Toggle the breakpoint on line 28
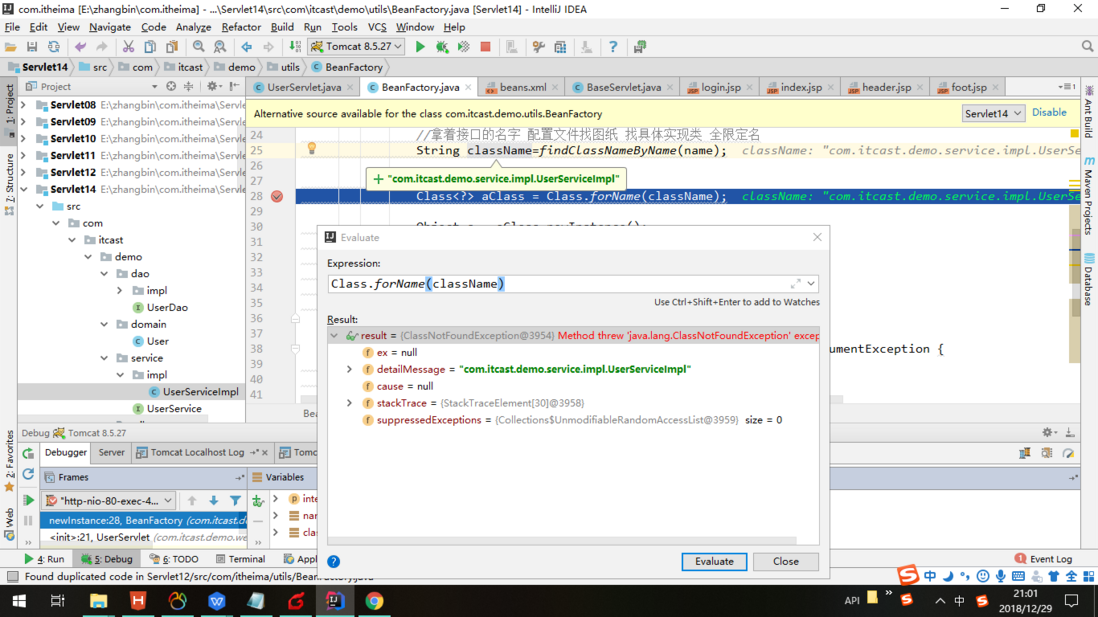The height and width of the screenshot is (617, 1098). [277, 196]
